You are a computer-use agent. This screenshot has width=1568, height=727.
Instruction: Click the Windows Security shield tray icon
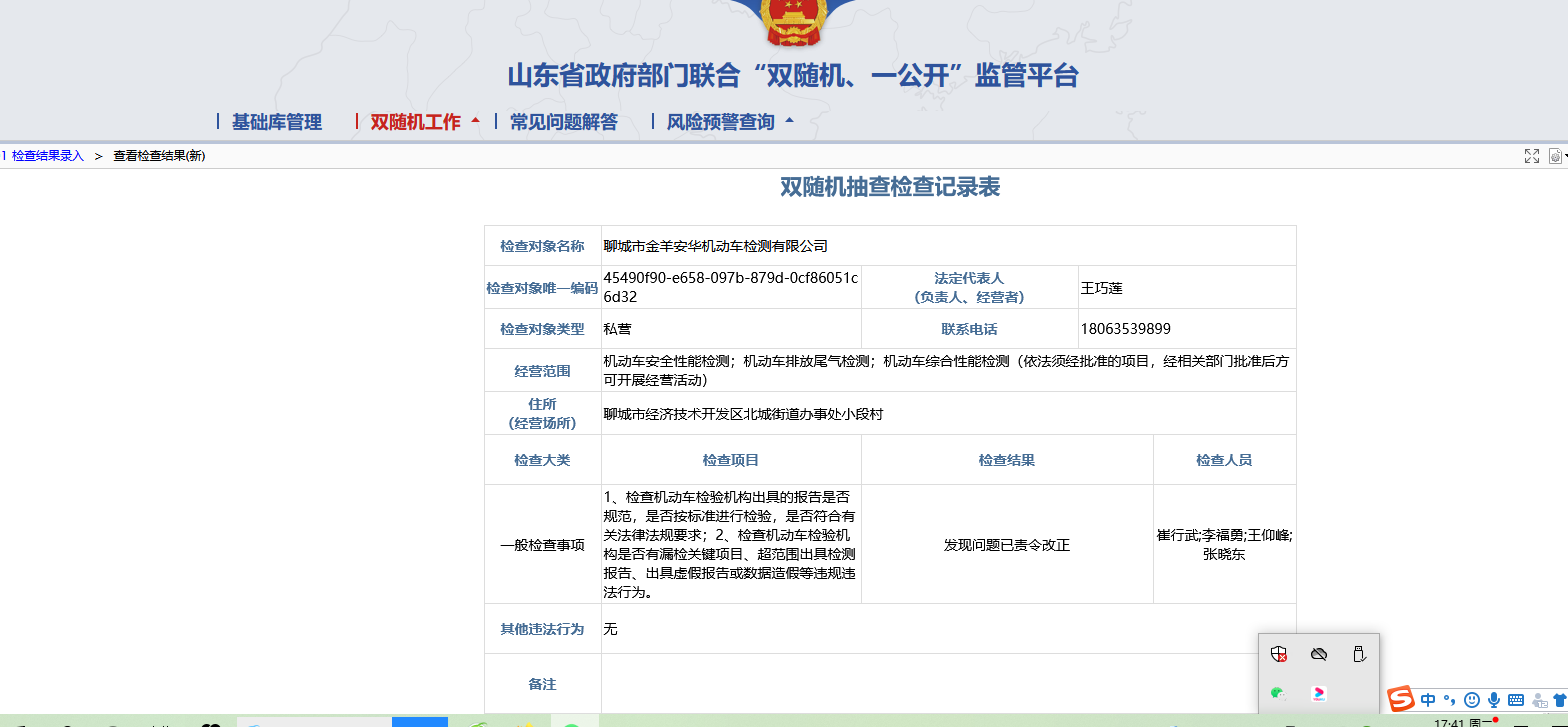click(x=1278, y=654)
